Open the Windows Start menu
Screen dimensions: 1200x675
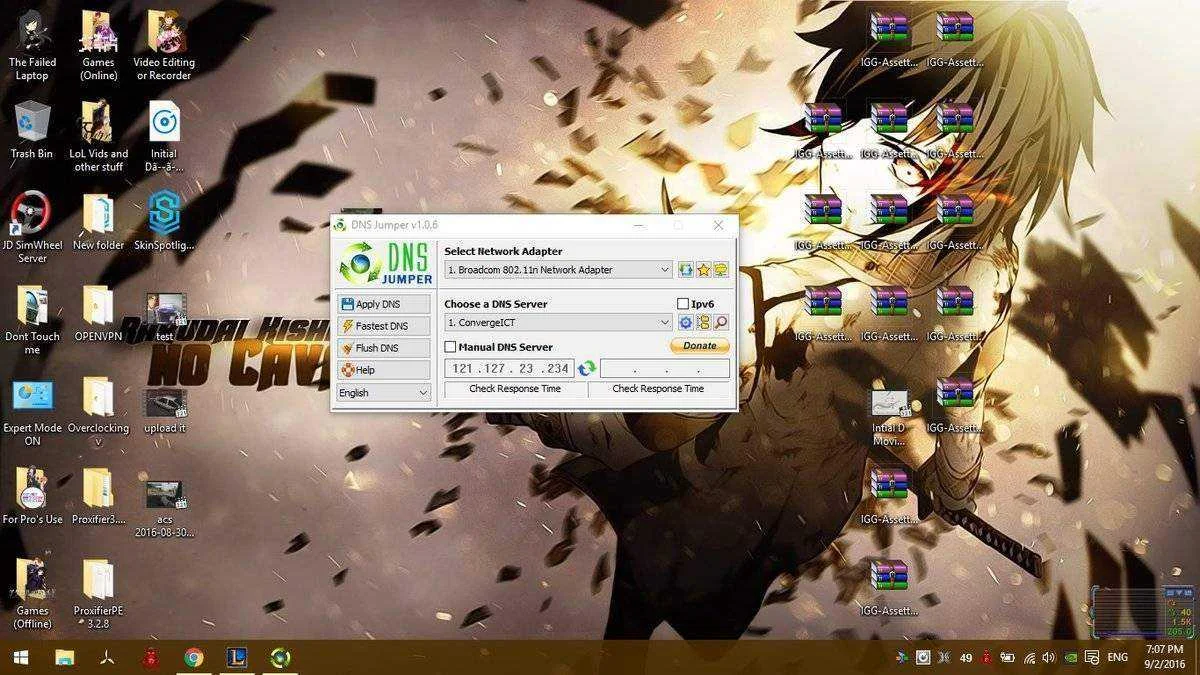(20, 657)
